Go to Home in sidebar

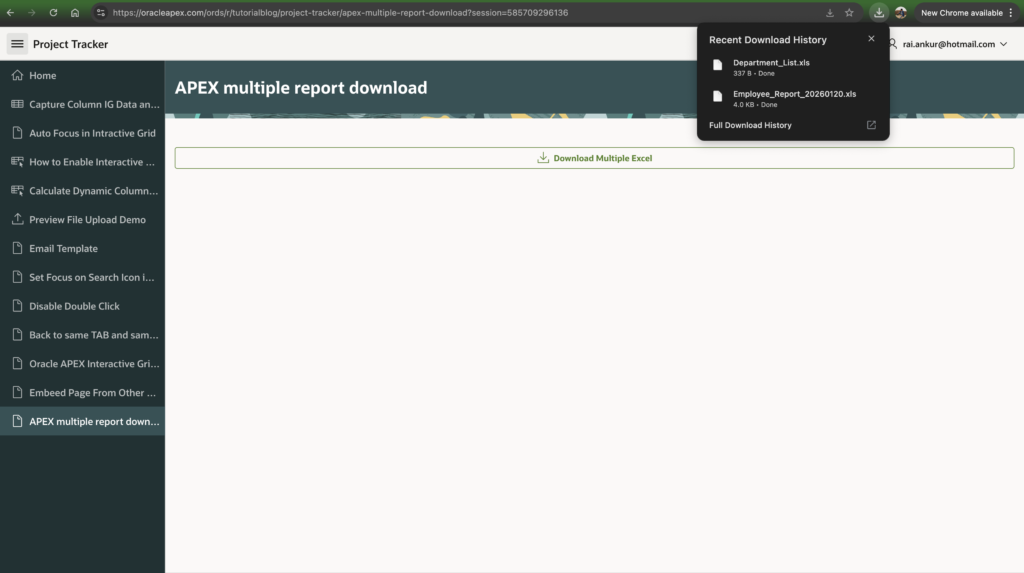82,75
